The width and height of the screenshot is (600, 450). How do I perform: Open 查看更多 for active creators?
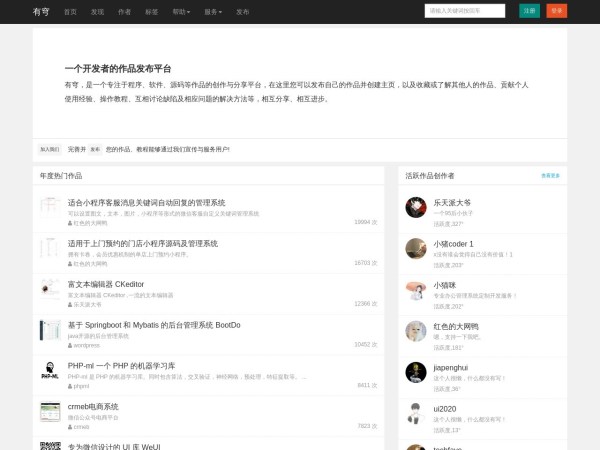(x=550, y=176)
